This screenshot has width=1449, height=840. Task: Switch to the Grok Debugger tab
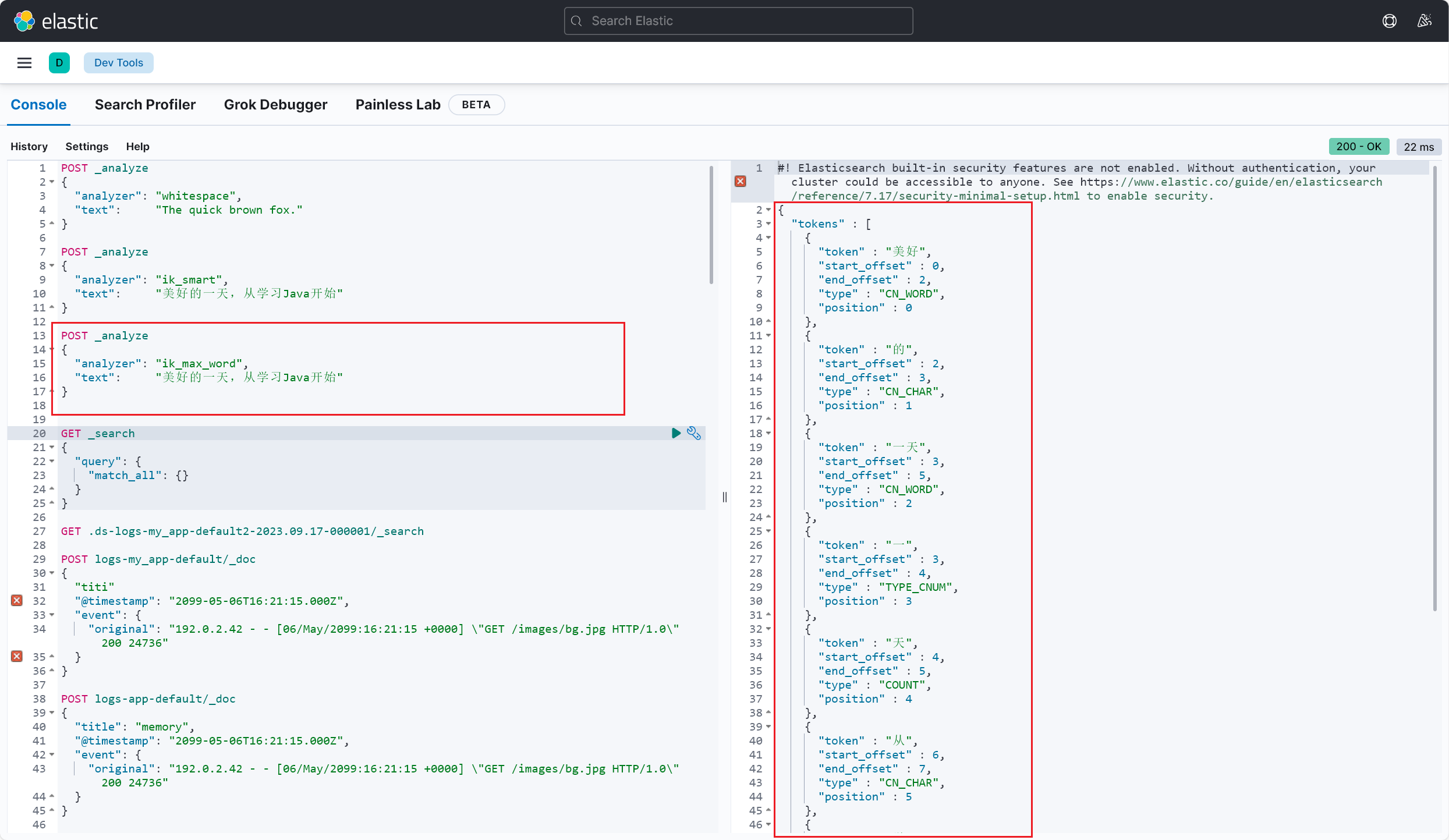coord(275,104)
